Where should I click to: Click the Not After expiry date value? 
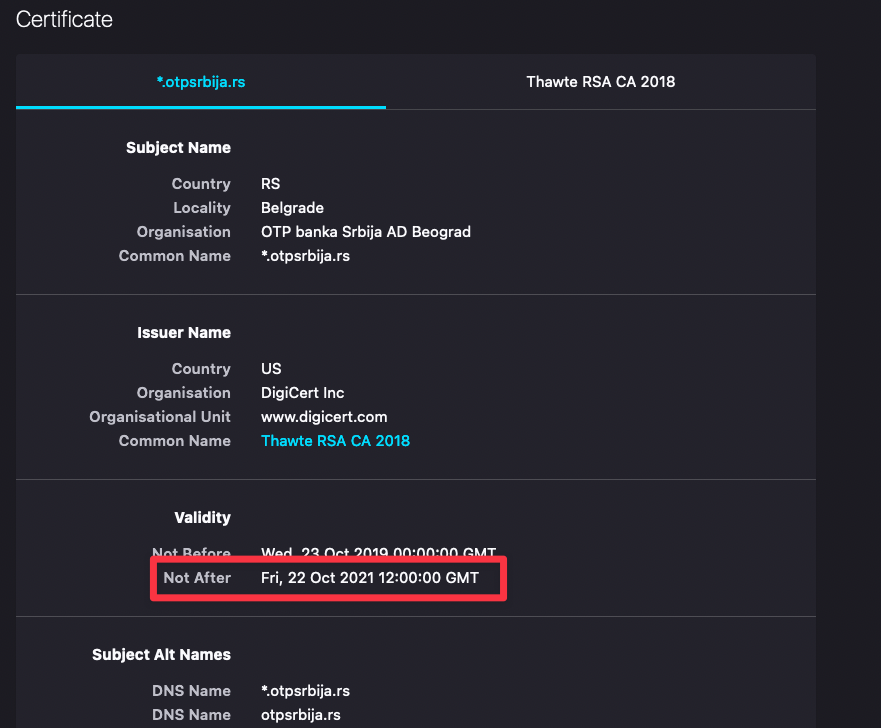(370, 578)
